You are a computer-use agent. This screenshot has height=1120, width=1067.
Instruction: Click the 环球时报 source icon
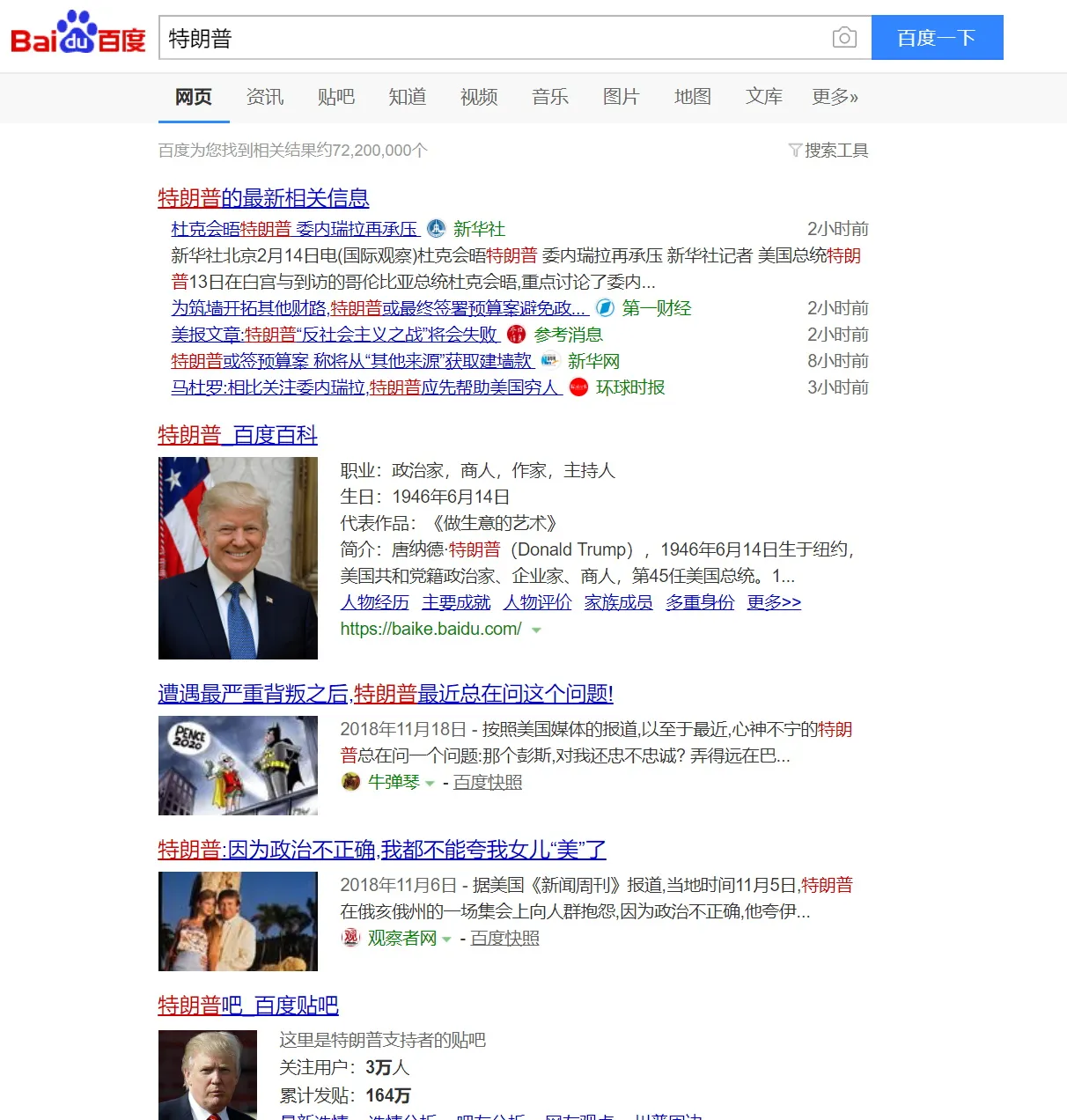(x=578, y=387)
